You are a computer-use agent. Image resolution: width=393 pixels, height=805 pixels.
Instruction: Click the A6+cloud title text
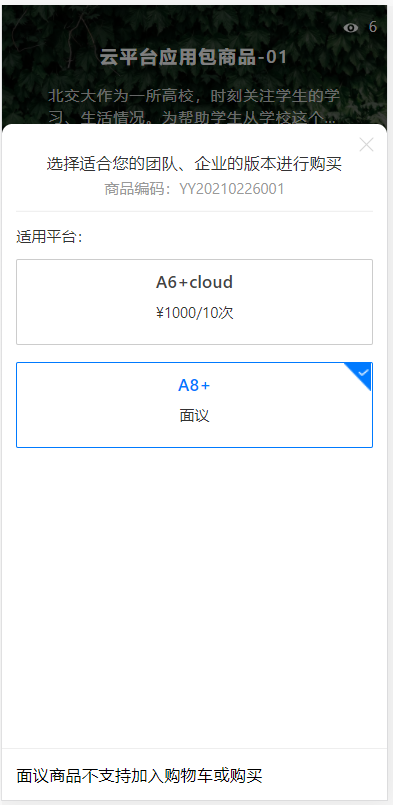pyautogui.click(x=194, y=282)
